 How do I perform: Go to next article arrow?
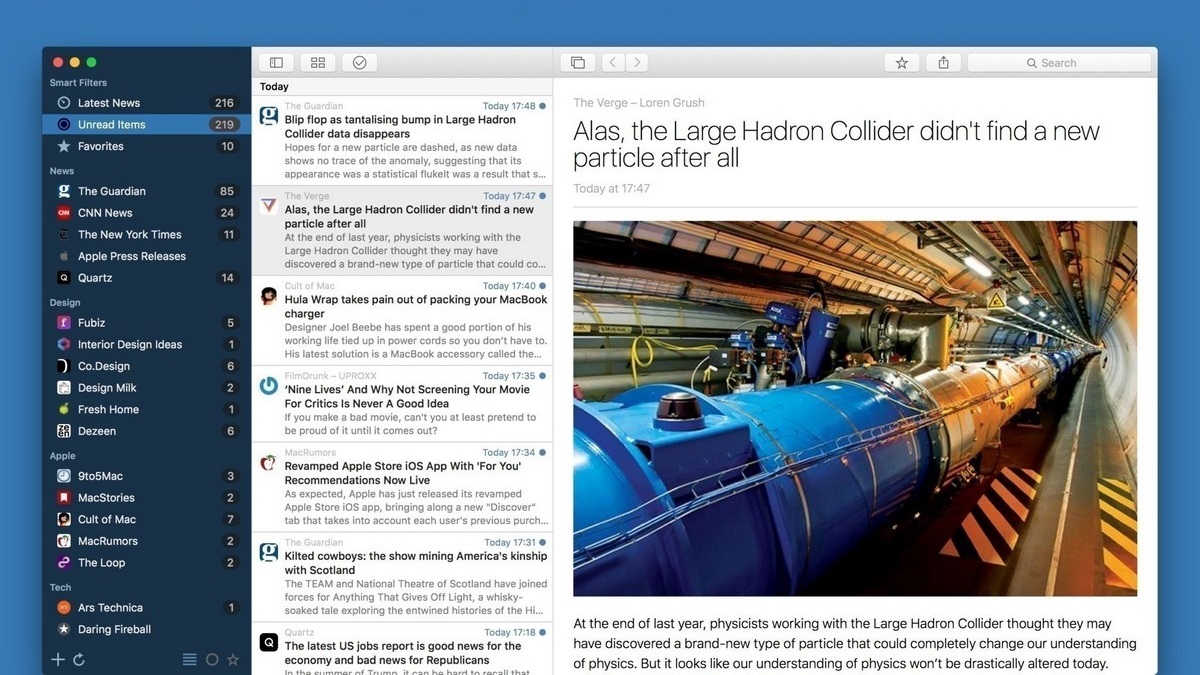pos(637,63)
